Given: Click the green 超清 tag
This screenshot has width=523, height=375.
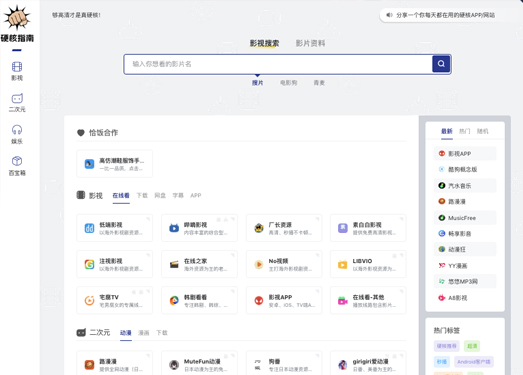Looking at the screenshot, I should pos(472,346).
